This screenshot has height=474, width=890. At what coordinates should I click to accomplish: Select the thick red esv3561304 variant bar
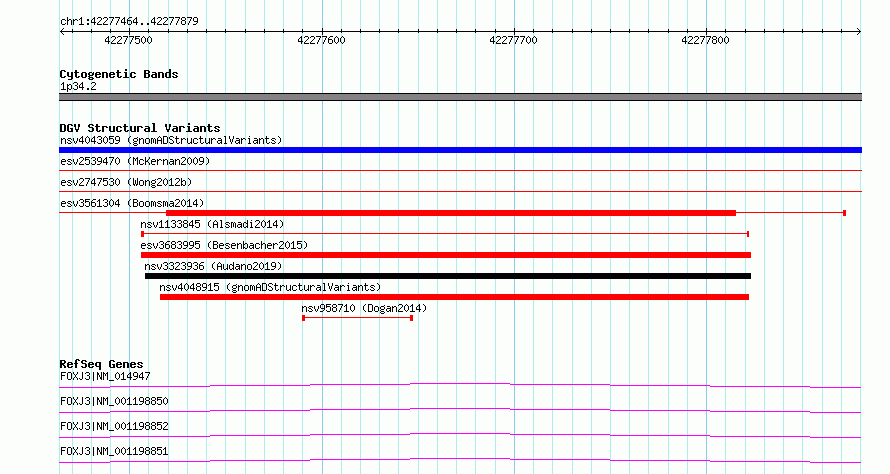coord(451,213)
